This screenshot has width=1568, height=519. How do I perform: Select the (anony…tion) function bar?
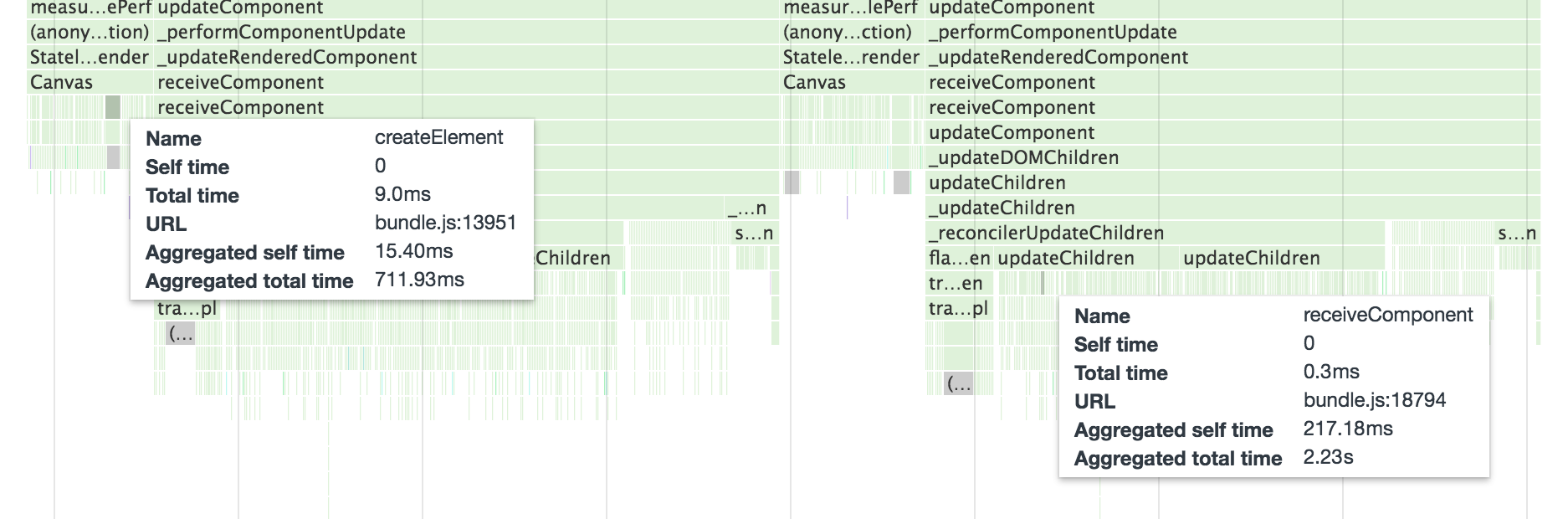[x=90, y=33]
